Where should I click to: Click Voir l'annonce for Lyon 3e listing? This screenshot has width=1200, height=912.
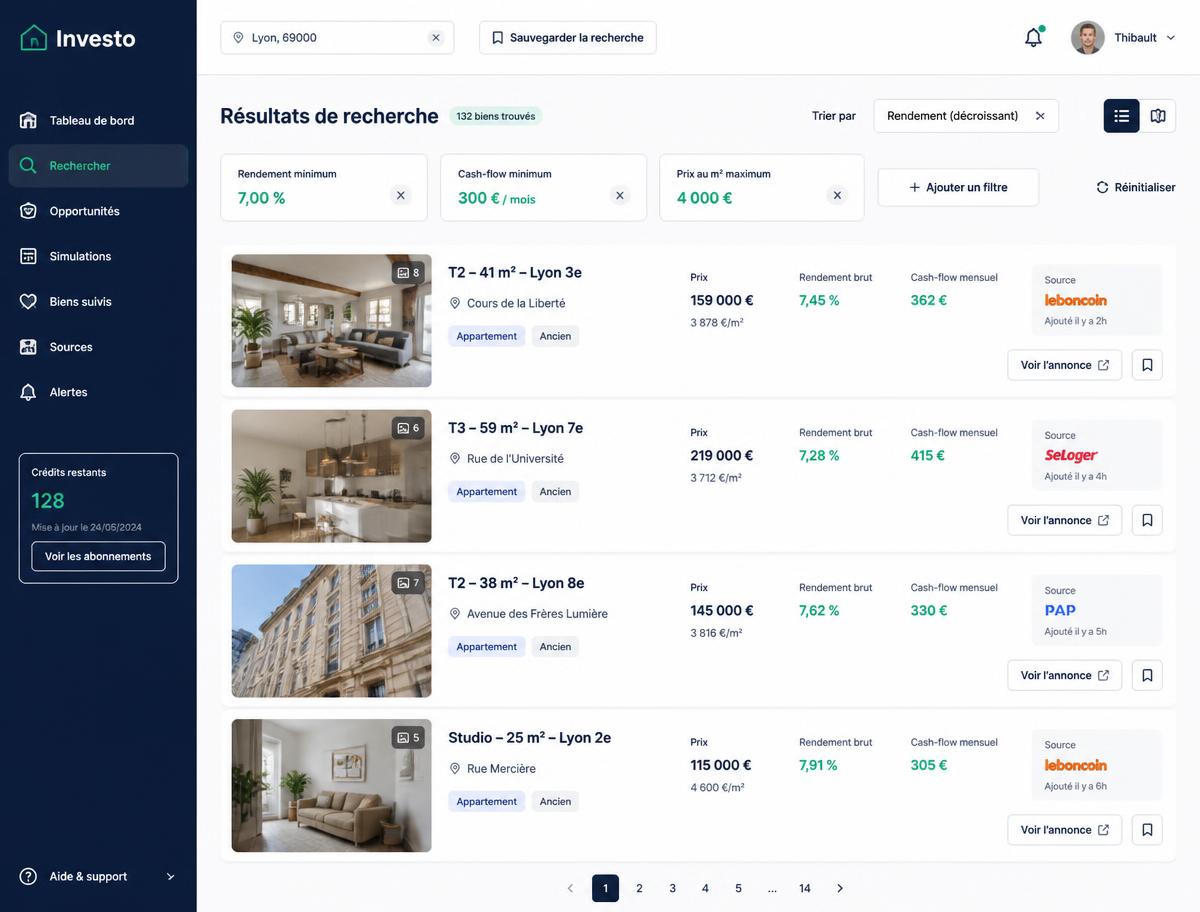[x=1065, y=365]
